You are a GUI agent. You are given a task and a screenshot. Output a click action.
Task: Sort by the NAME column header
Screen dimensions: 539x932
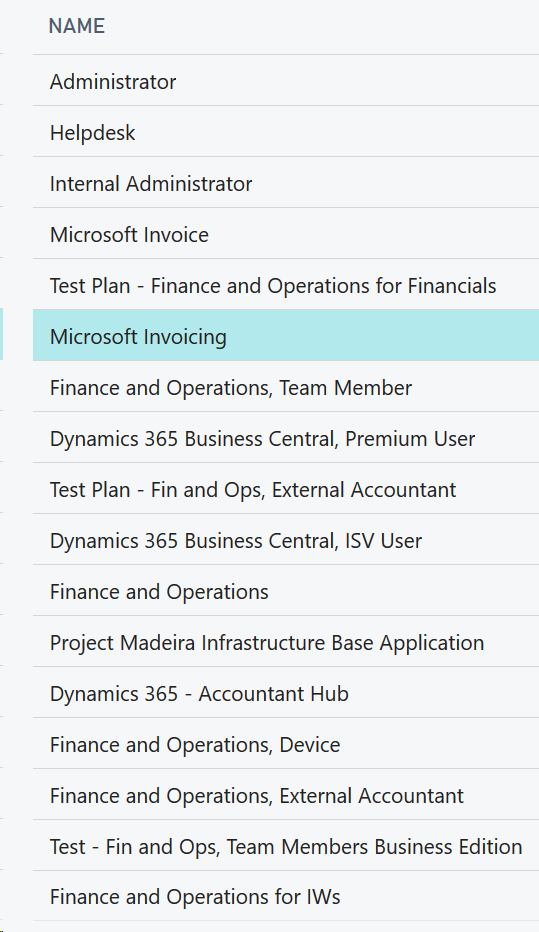[x=77, y=26]
